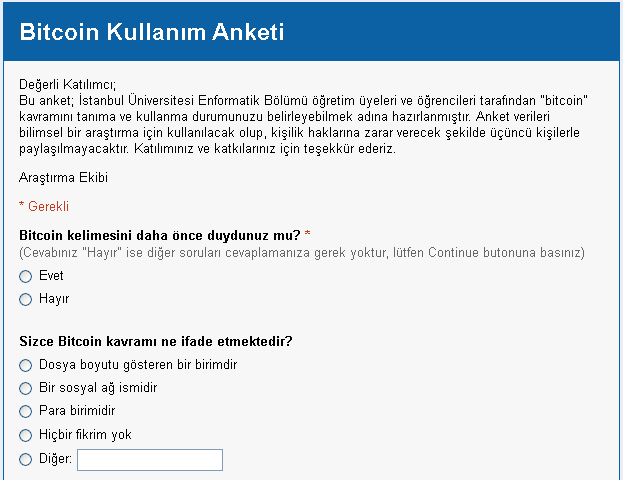The image size is (624, 480).
Task: Select the Hayır radio button
Action: 26,299
